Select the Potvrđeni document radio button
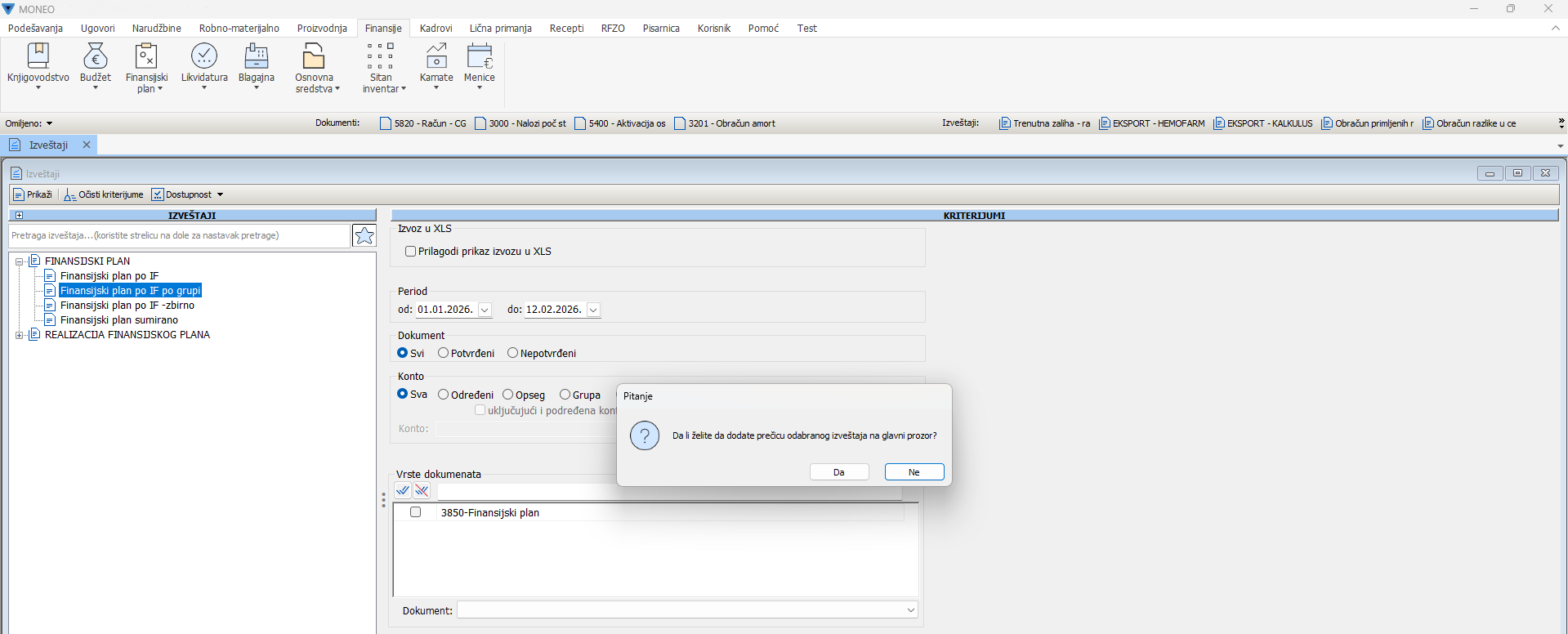This screenshot has width=1568, height=634. (444, 353)
